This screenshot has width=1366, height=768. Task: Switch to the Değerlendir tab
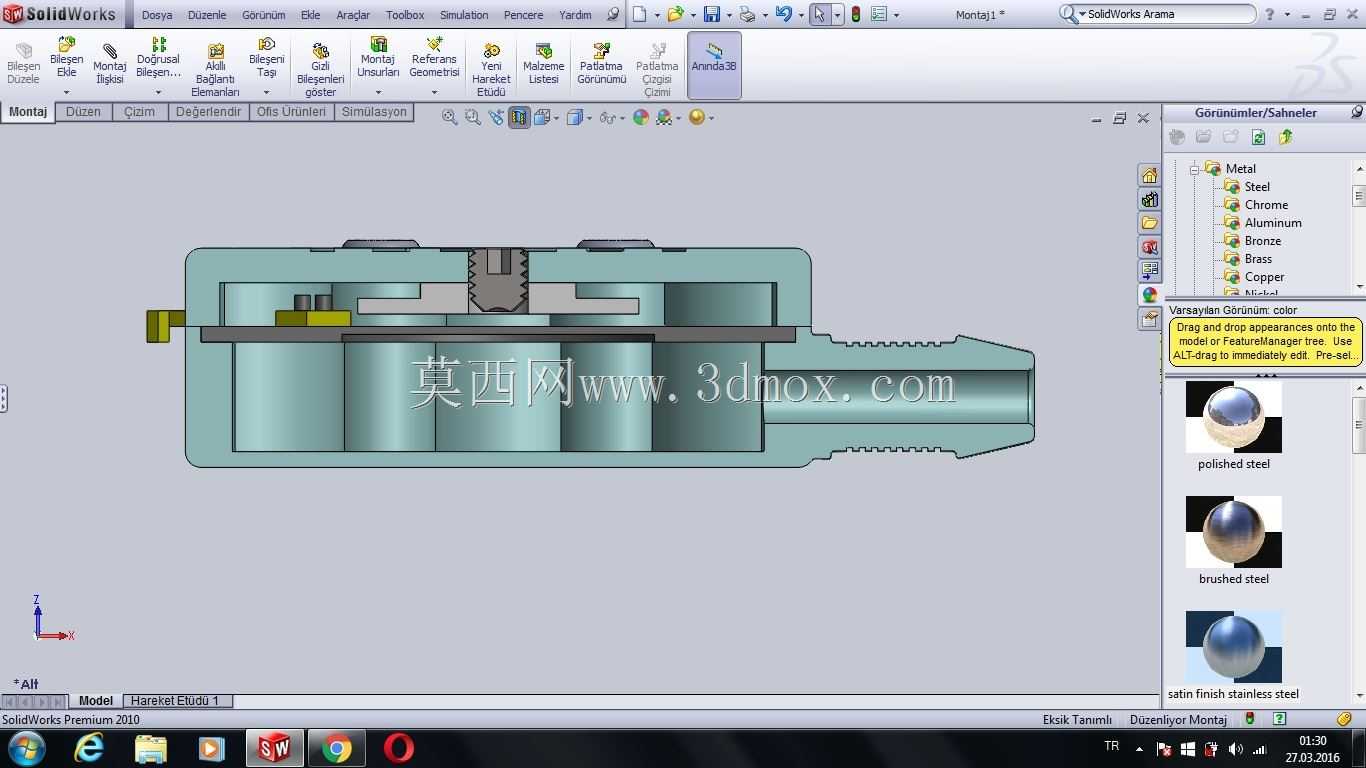click(x=208, y=112)
